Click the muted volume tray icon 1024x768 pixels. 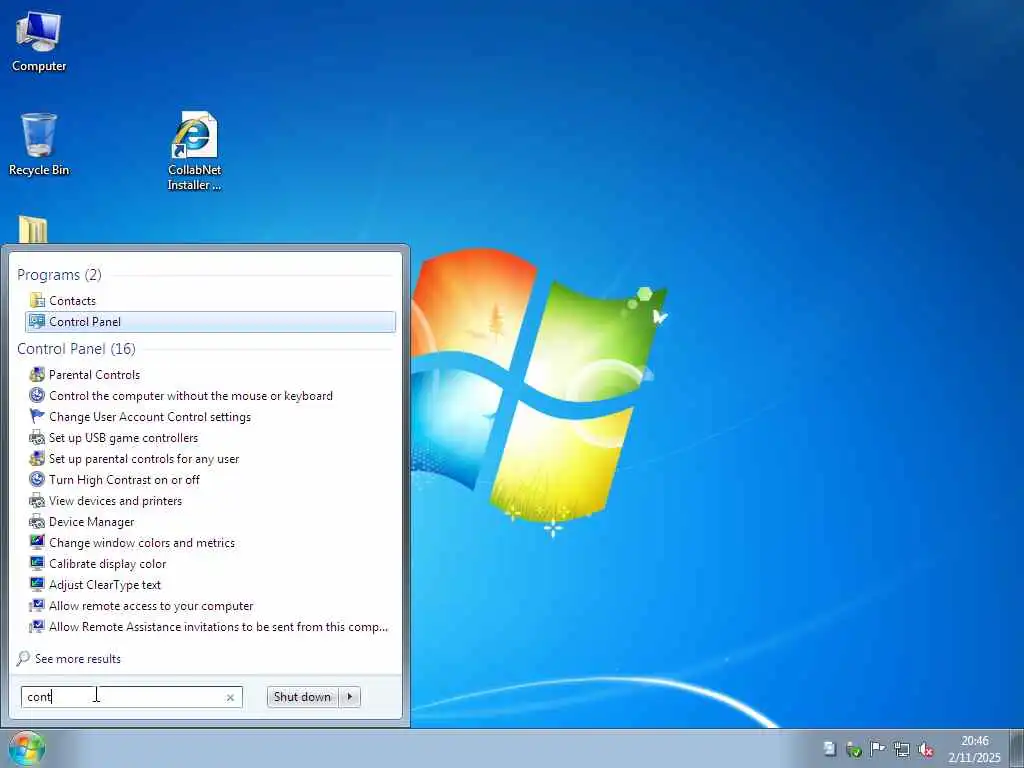click(x=925, y=749)
